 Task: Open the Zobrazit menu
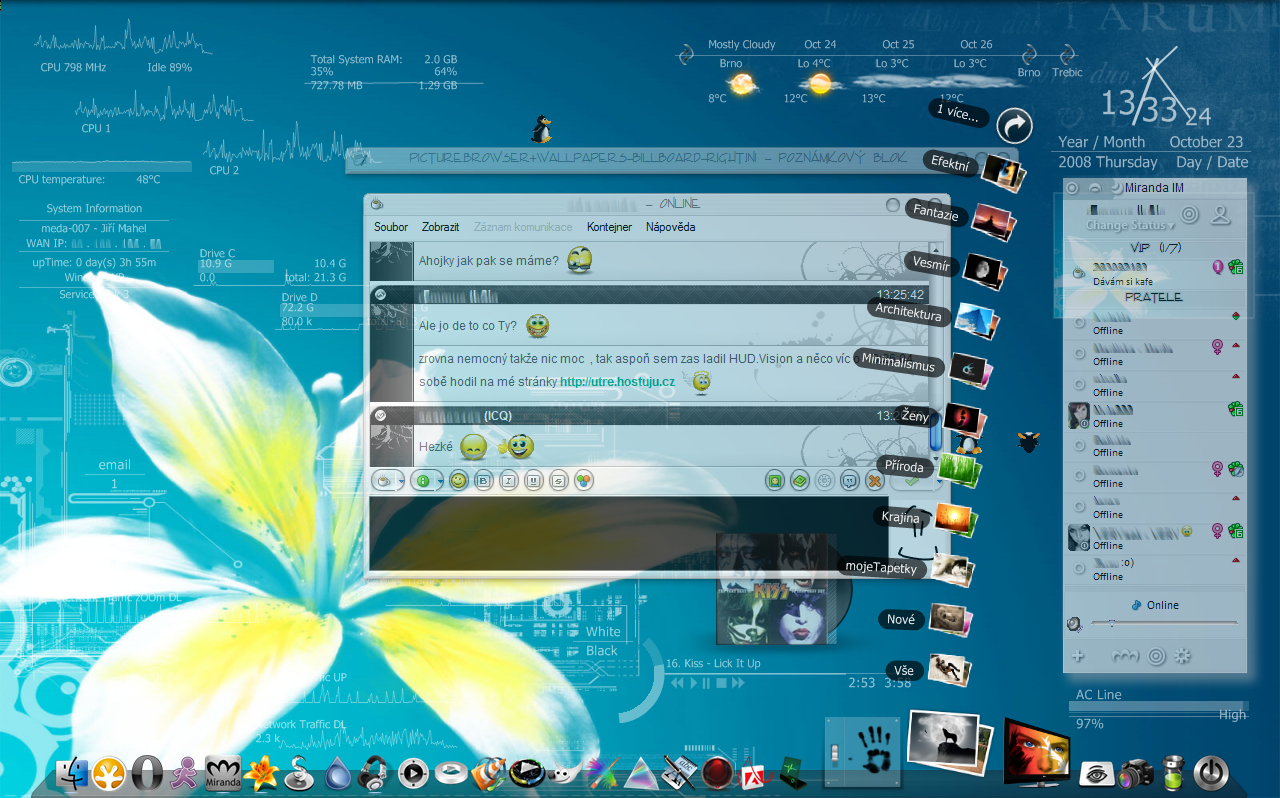[441, 227]
